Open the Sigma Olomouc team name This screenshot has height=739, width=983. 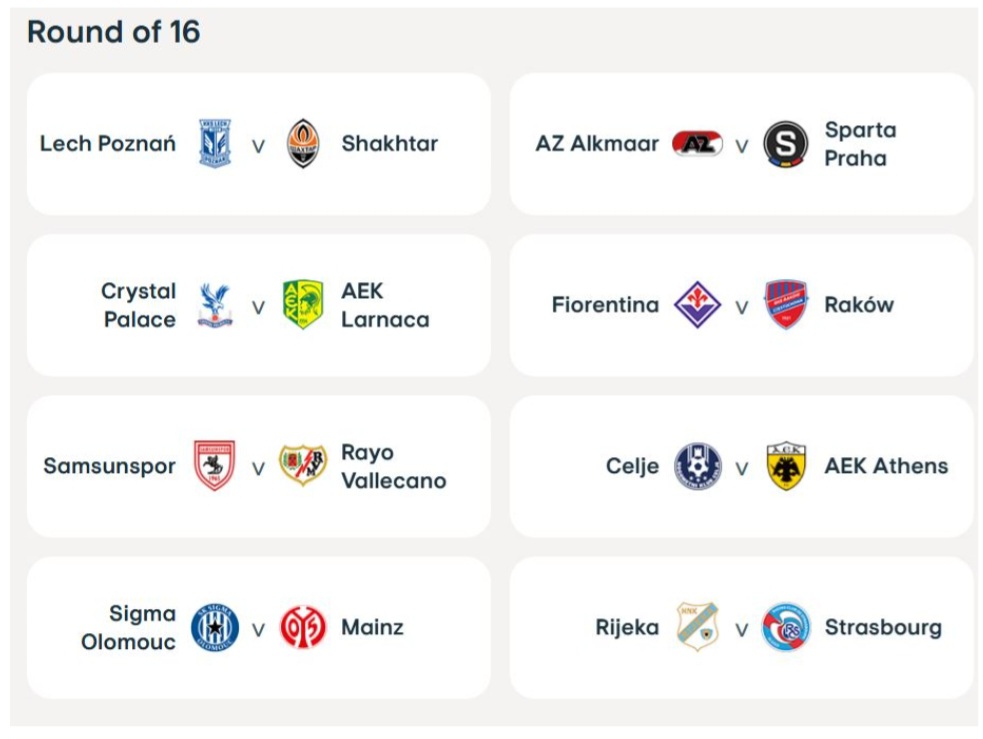coord(129,628)
